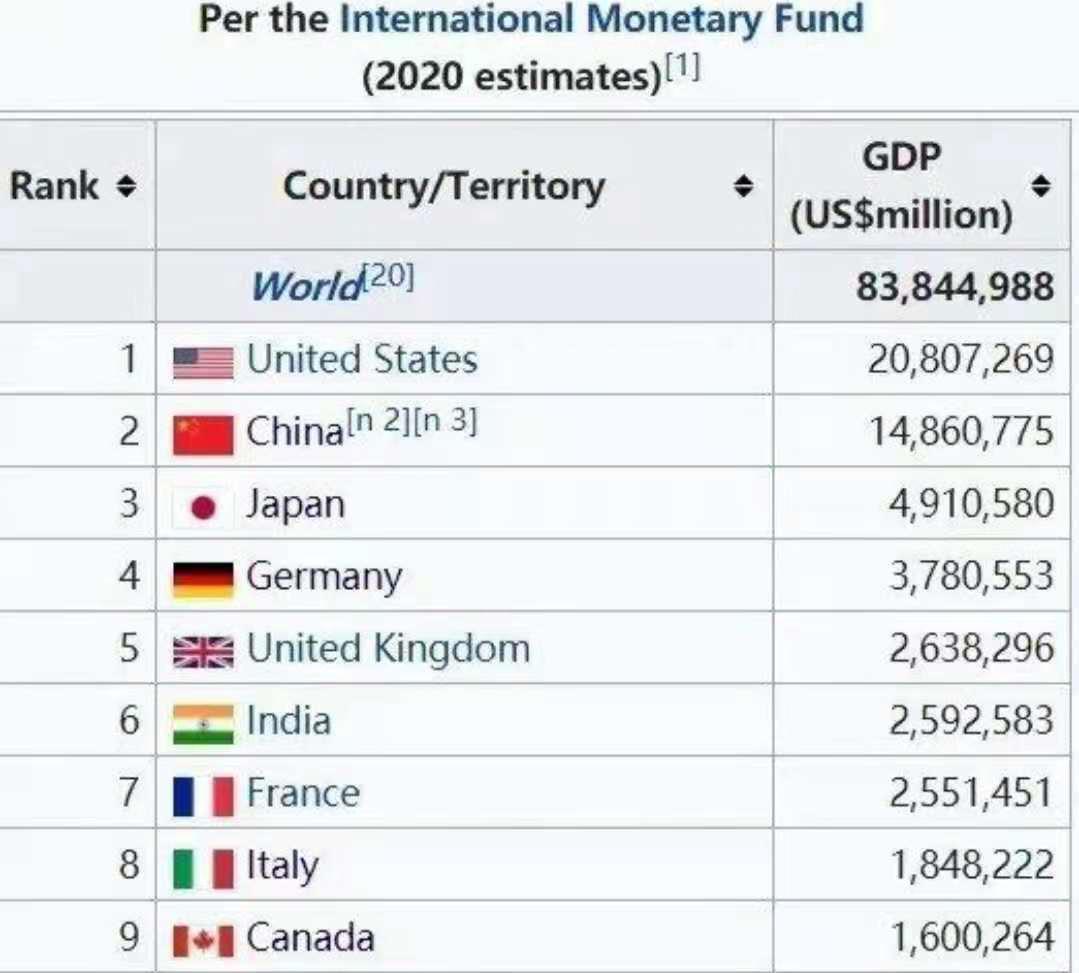Image resolution: width=1079 pixels, height=973 pixels.
Task: Open the World link in table
Action: click(304, 287)
